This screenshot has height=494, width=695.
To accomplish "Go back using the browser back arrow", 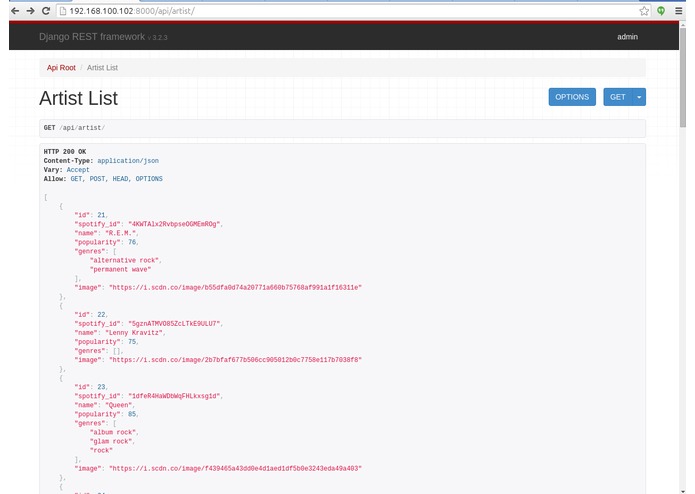I will point(15,11).
